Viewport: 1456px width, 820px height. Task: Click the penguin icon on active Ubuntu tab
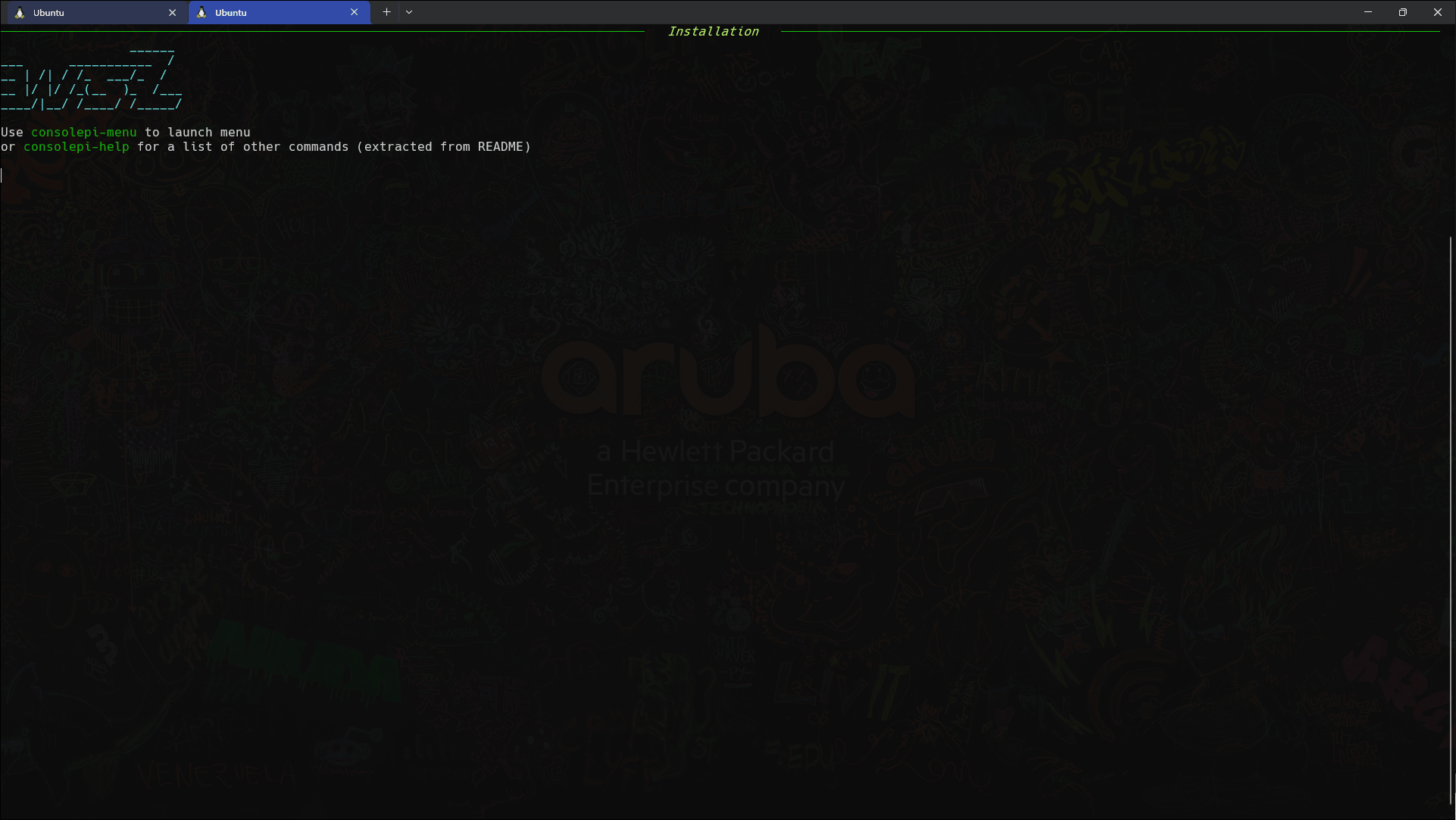(202, 13)
